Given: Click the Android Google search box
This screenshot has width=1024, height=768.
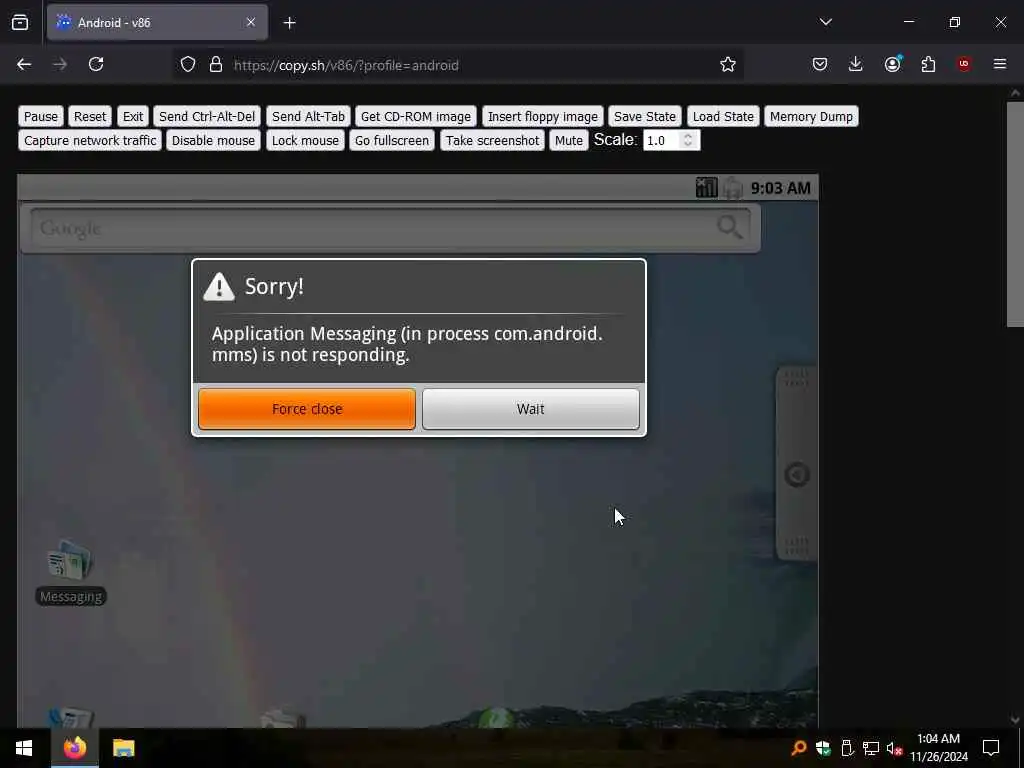Looking at the screenshot, I should (390, 228).
